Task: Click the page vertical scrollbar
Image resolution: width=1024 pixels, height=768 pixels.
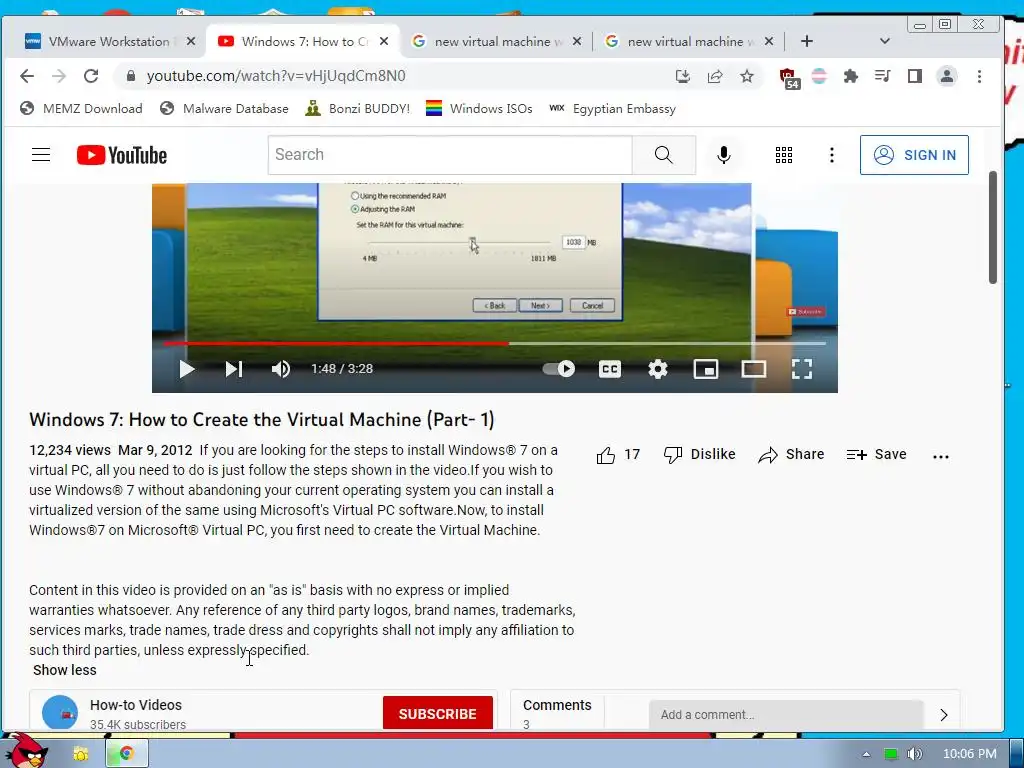Action: pos(993,227)
